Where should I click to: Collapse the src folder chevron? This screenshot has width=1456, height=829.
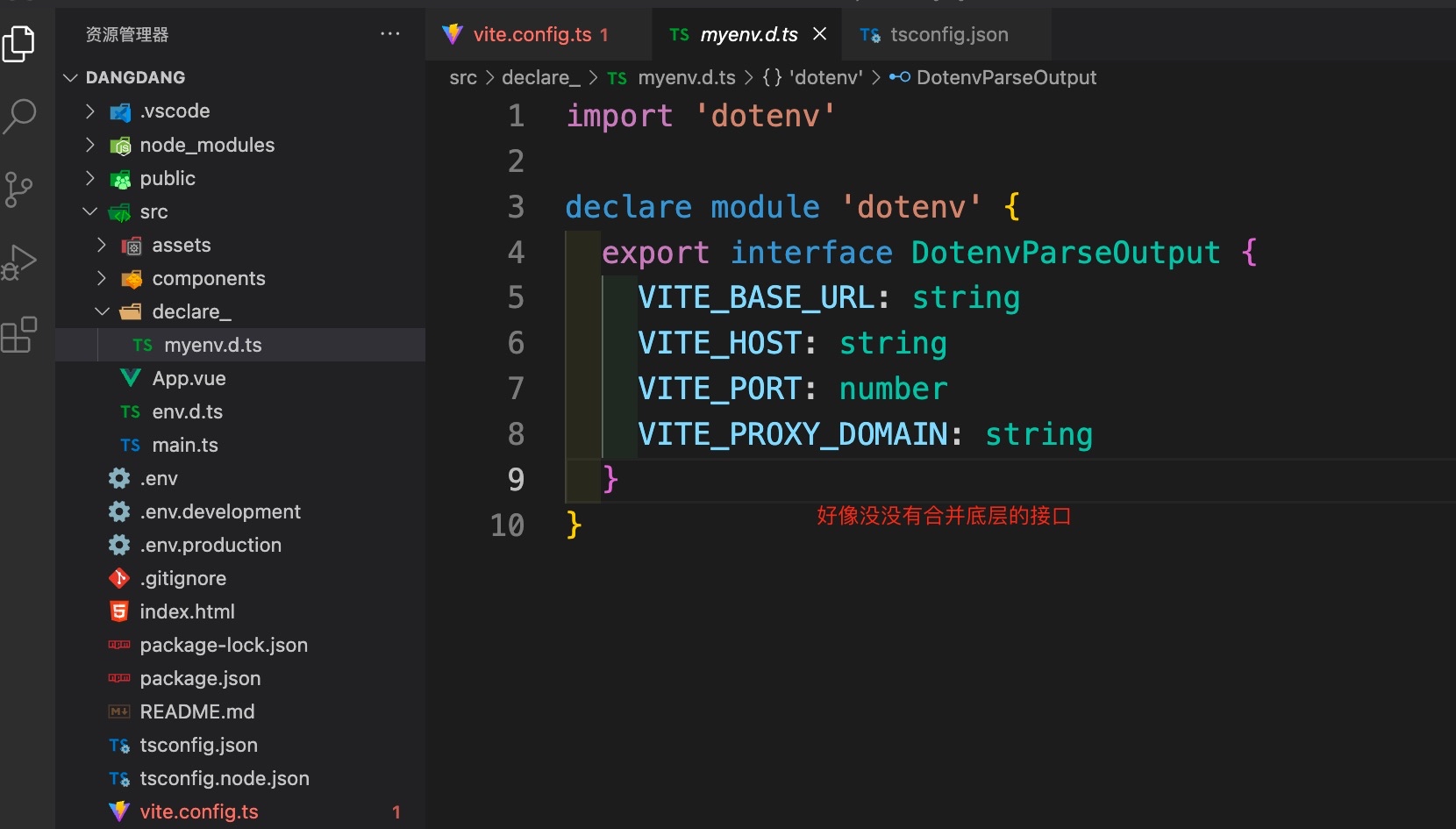89,211
